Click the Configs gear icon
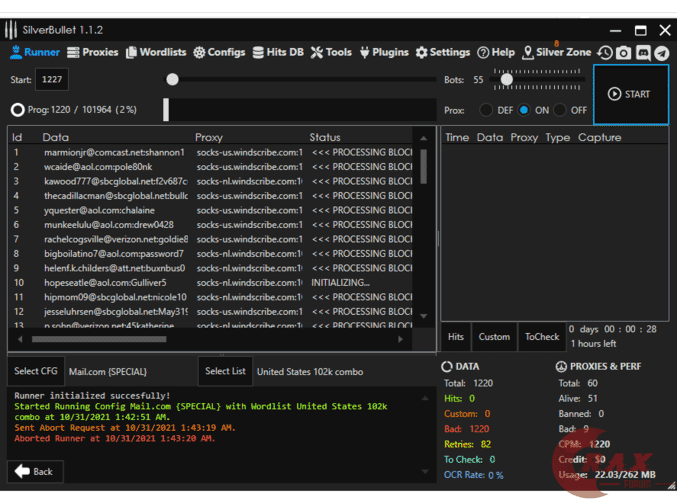677x500 pixels. pyautogui.click(x=199, y=52)
